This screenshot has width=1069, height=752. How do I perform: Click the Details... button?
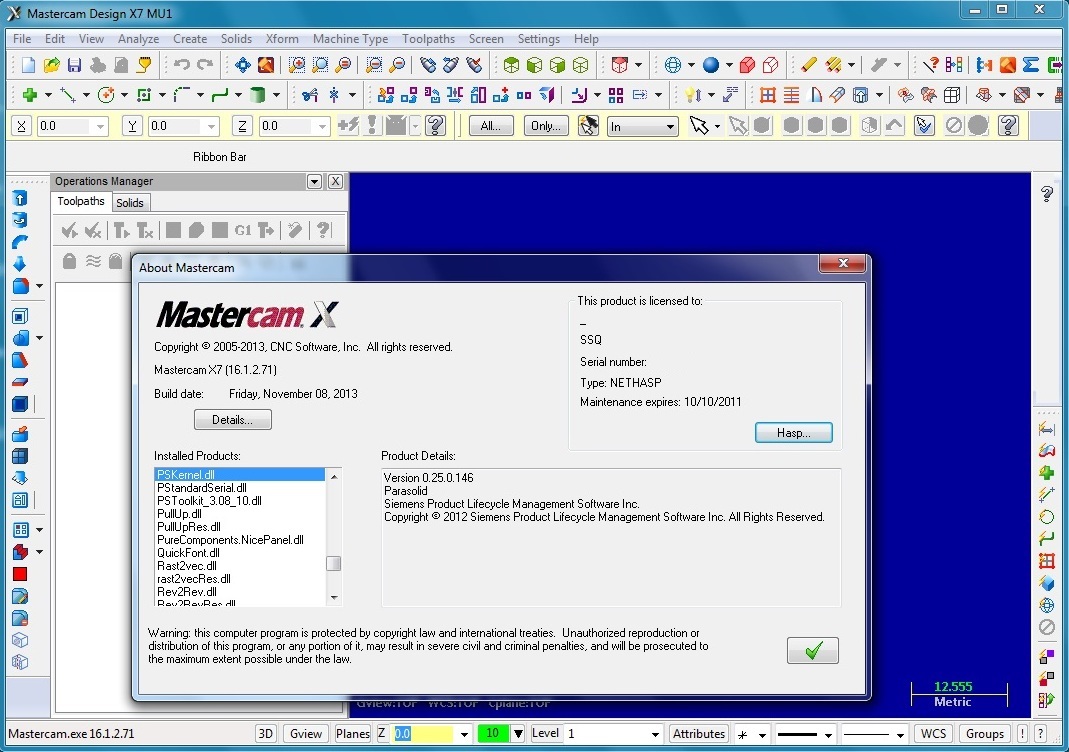click(232, 419)
